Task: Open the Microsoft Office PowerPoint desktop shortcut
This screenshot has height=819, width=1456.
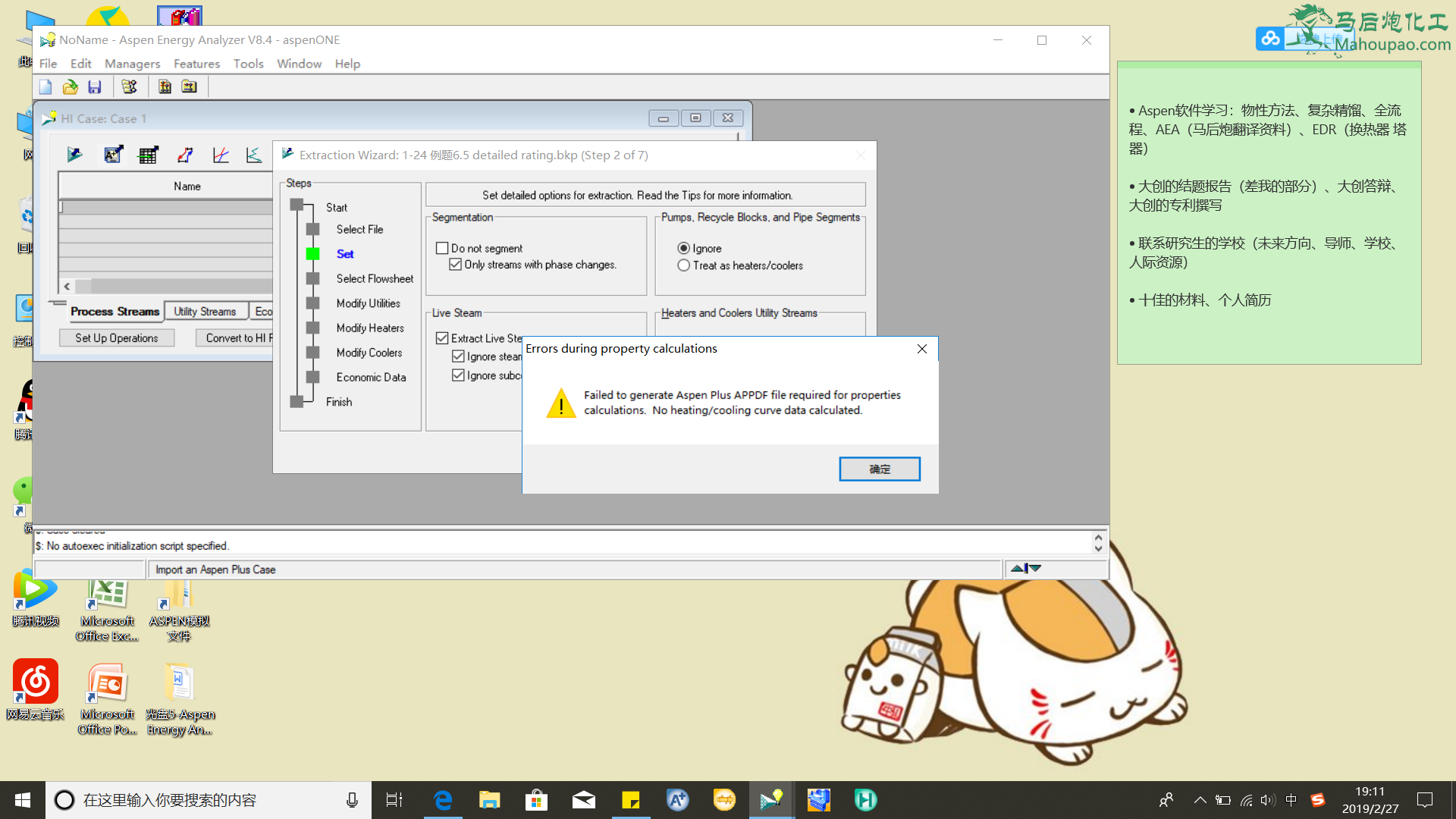Action: [x=107, y=699]
